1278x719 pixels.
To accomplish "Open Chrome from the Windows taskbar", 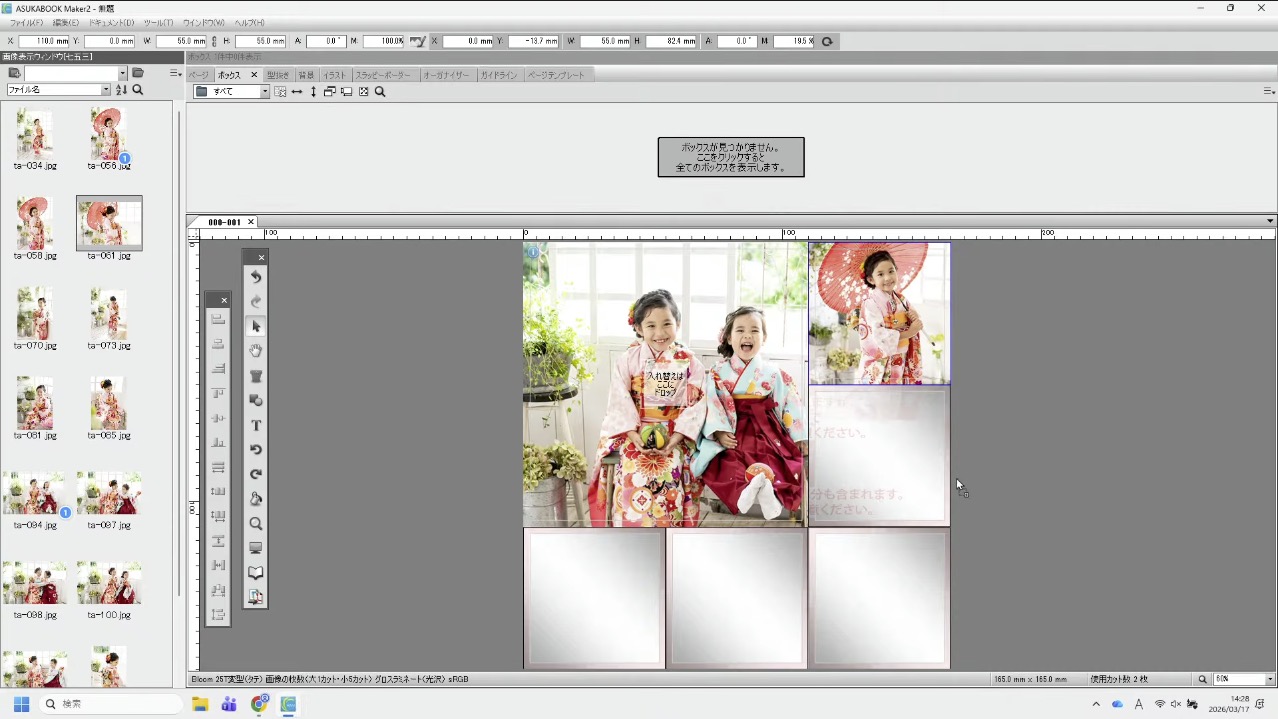I will click(x=259, y=704).
